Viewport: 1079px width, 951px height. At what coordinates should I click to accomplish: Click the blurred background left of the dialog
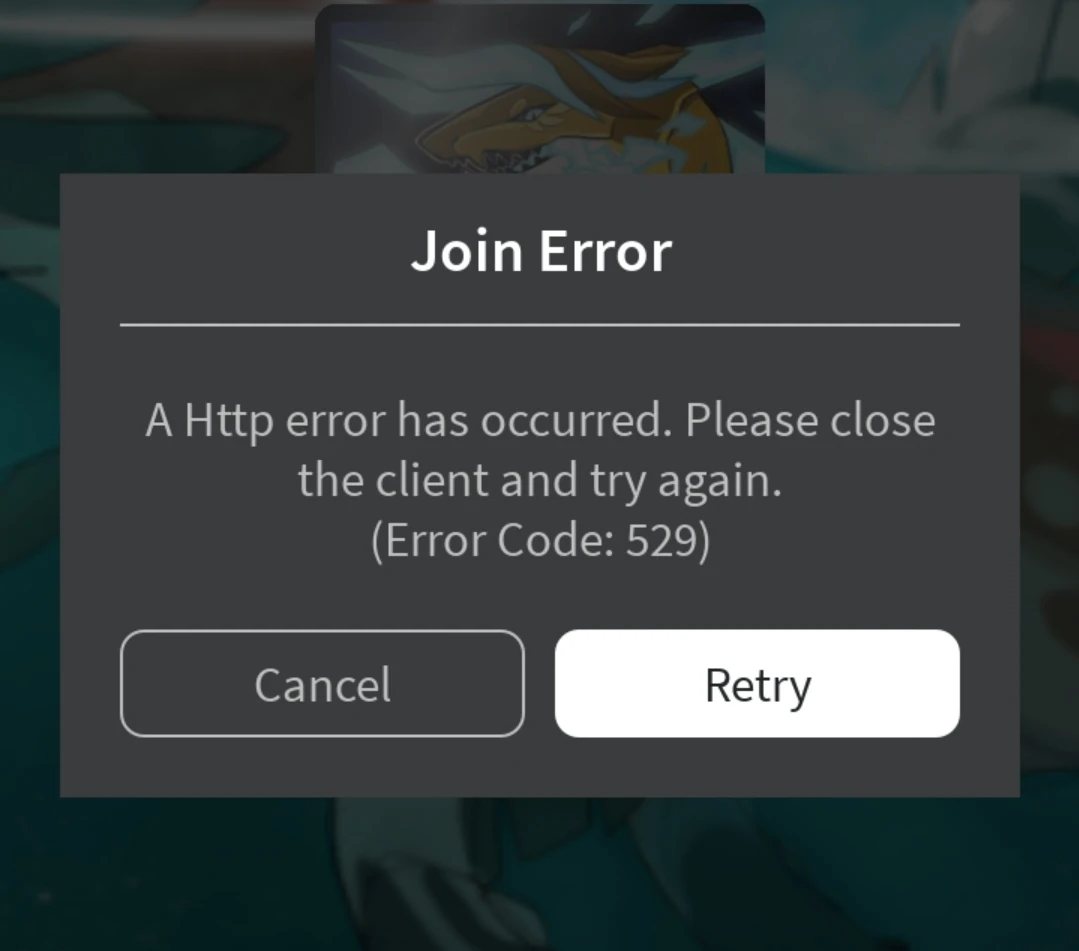[30, 482]
